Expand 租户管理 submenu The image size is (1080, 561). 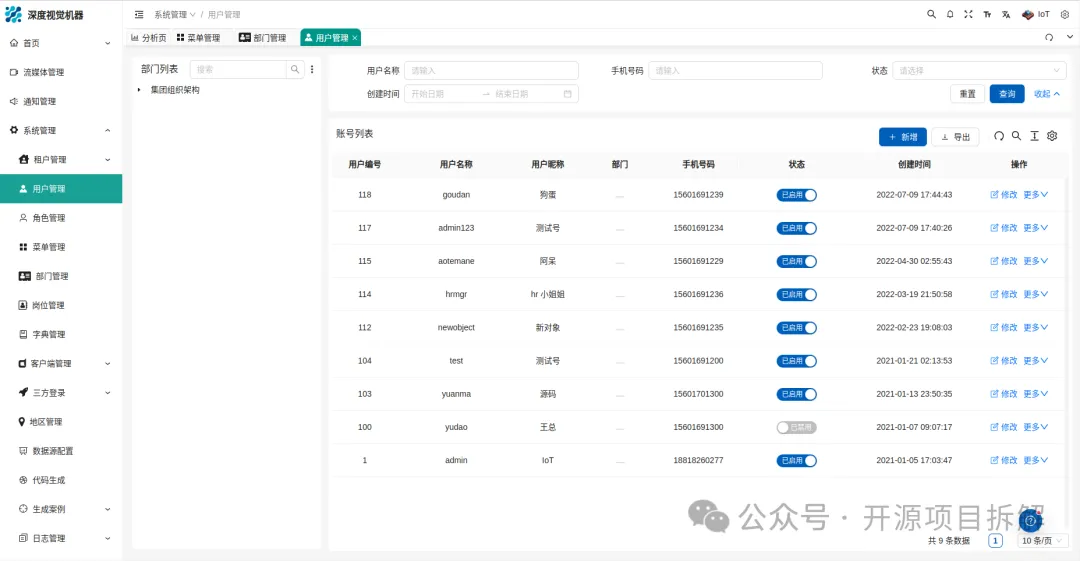click(61, 159)
